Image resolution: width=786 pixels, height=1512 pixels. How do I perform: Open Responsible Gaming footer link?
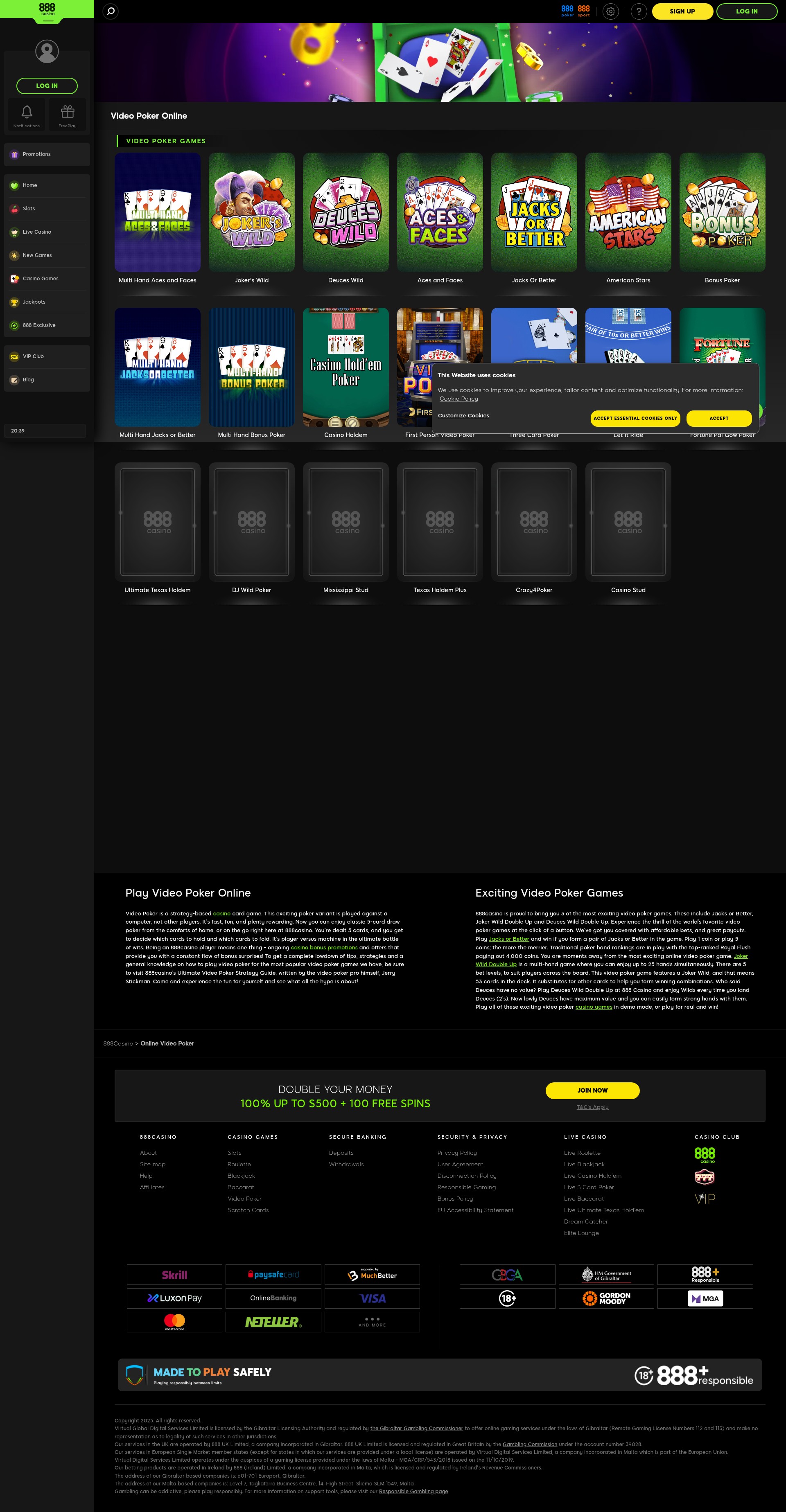coord(467,1187)
